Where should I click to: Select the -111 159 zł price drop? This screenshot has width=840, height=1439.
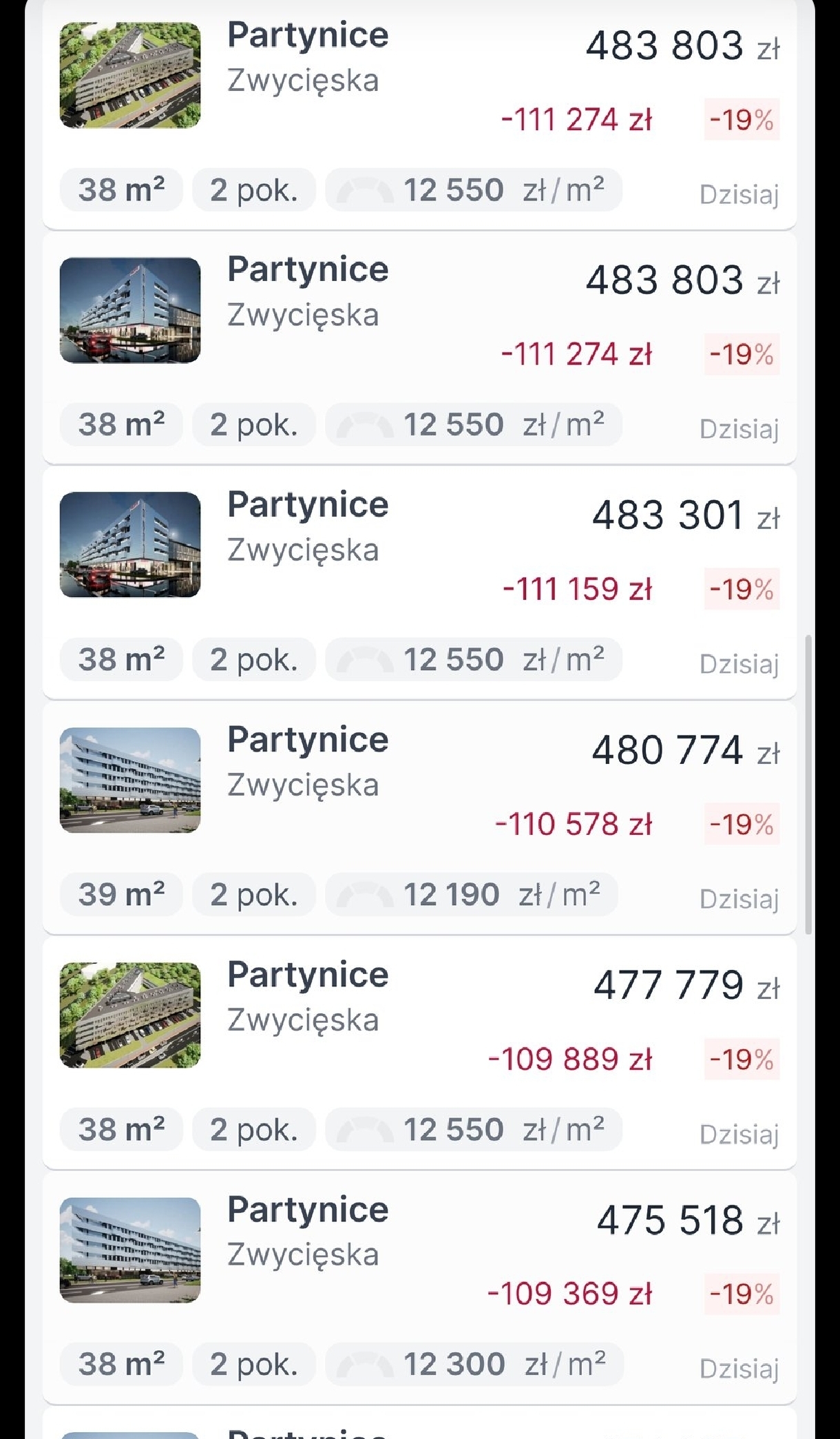pyautogui.click(x=577, y=589)
